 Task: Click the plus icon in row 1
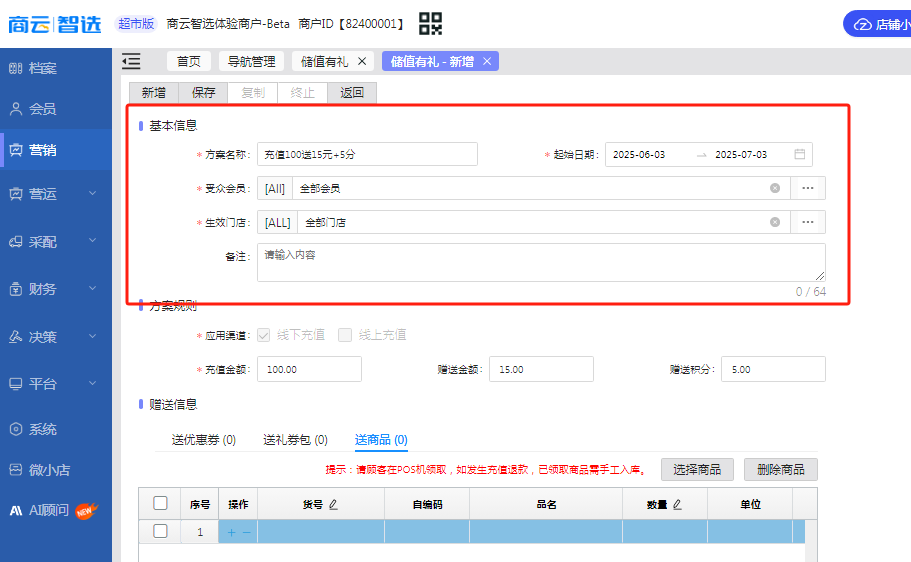232,532
